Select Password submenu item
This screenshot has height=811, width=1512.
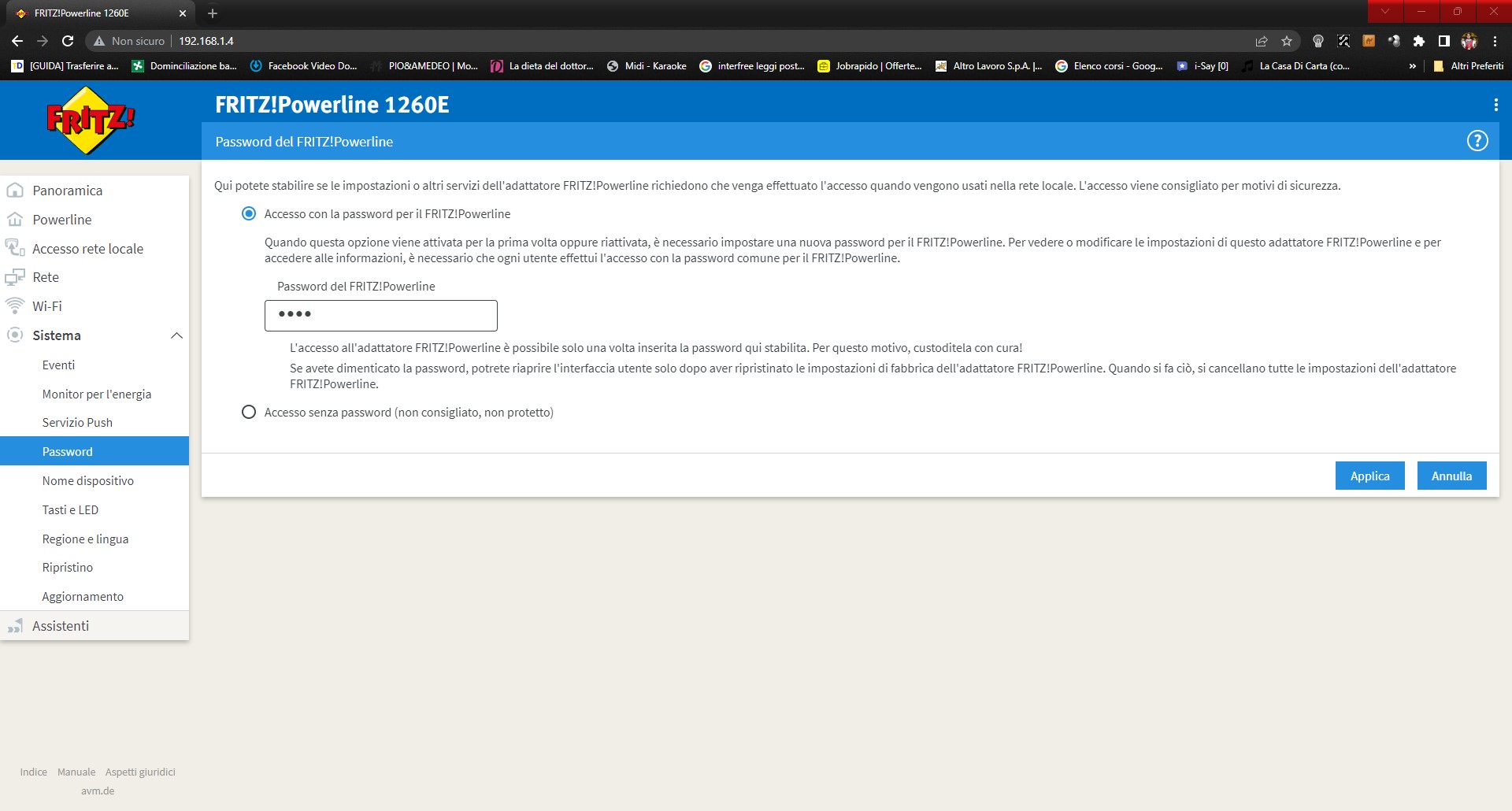pos(94,451)
